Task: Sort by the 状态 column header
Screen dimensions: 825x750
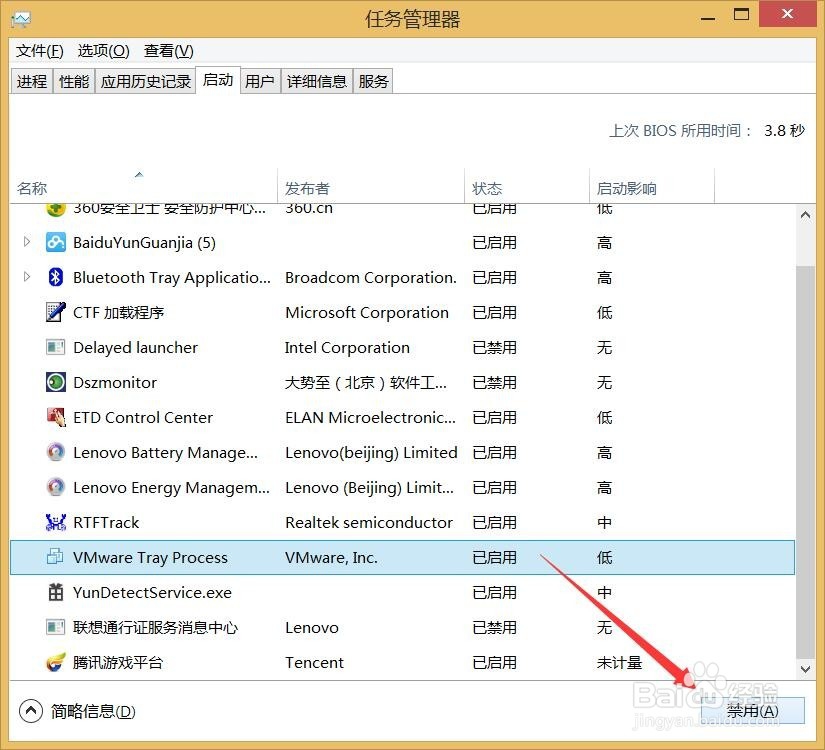Action: [x=527, y=188]
